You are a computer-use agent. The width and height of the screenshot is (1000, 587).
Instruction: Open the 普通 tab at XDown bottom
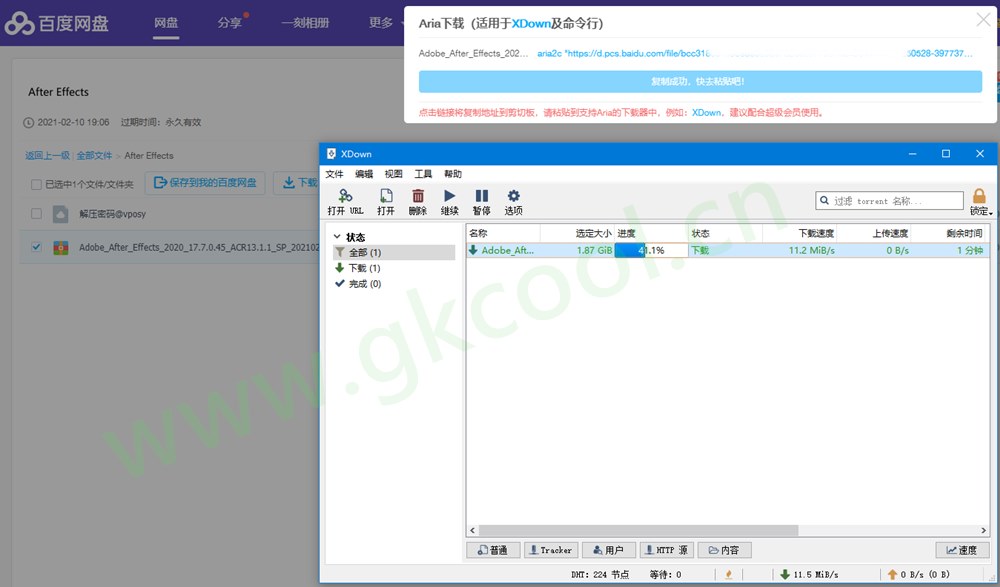click(494, 550)
